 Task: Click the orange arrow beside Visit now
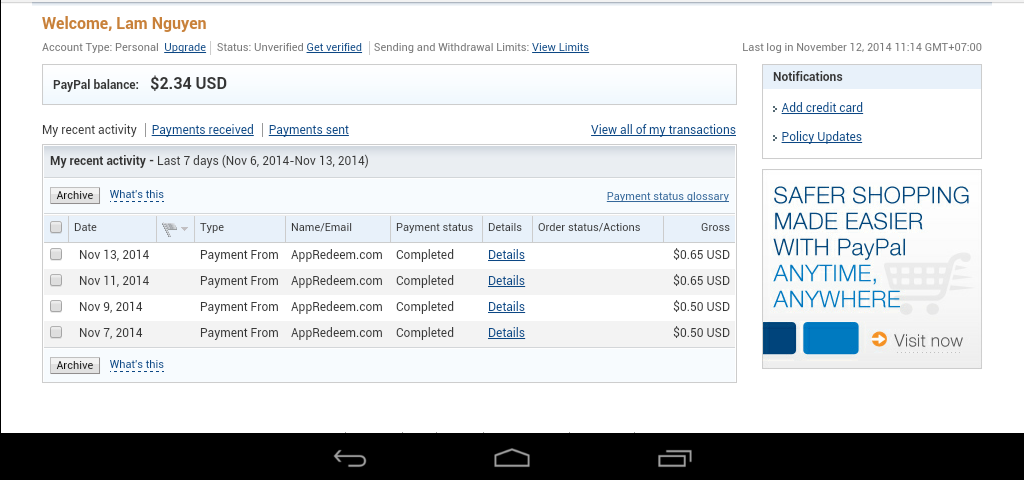[x=879, y=340]
